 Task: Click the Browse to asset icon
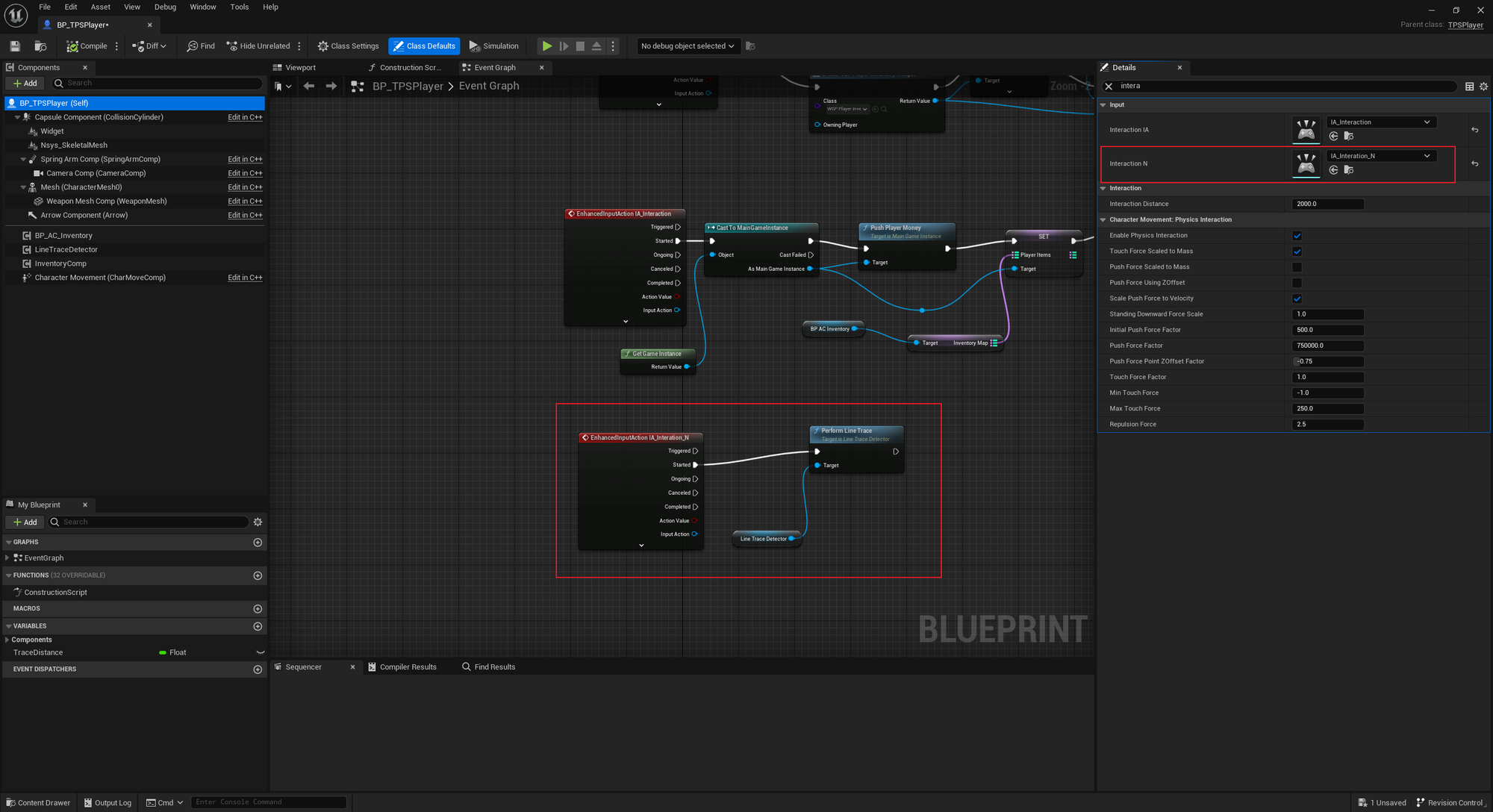tap(41, 46)
